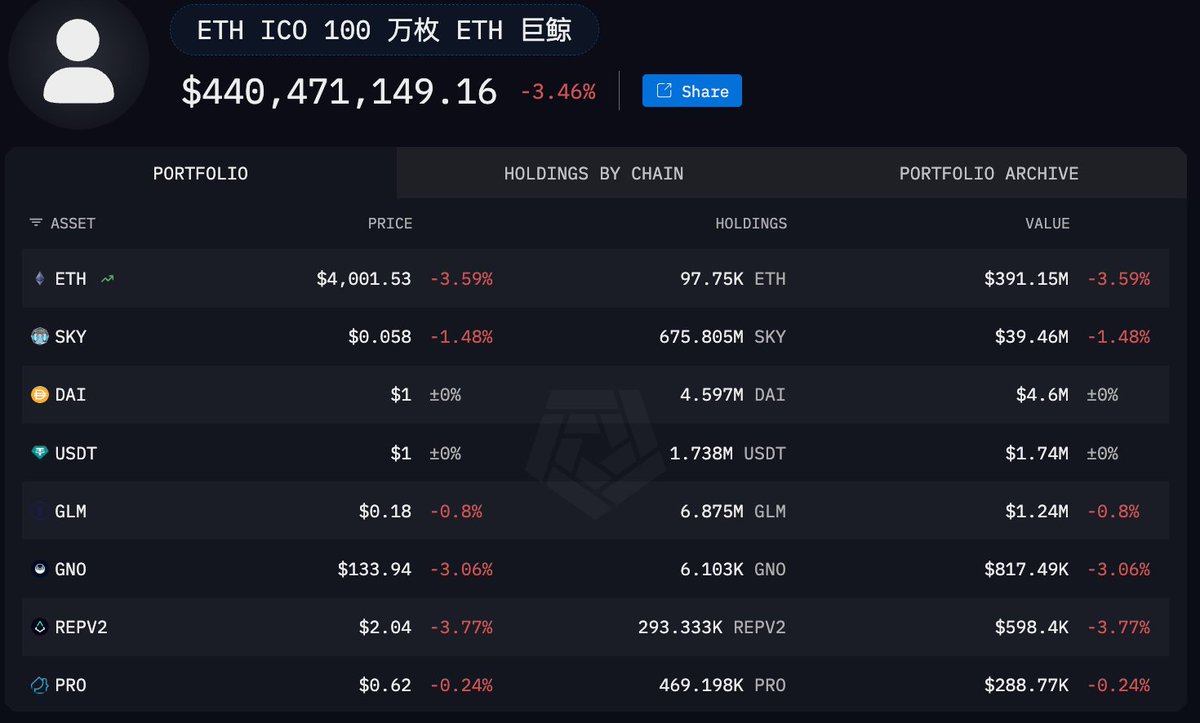Click the SKY token icon

40,337
